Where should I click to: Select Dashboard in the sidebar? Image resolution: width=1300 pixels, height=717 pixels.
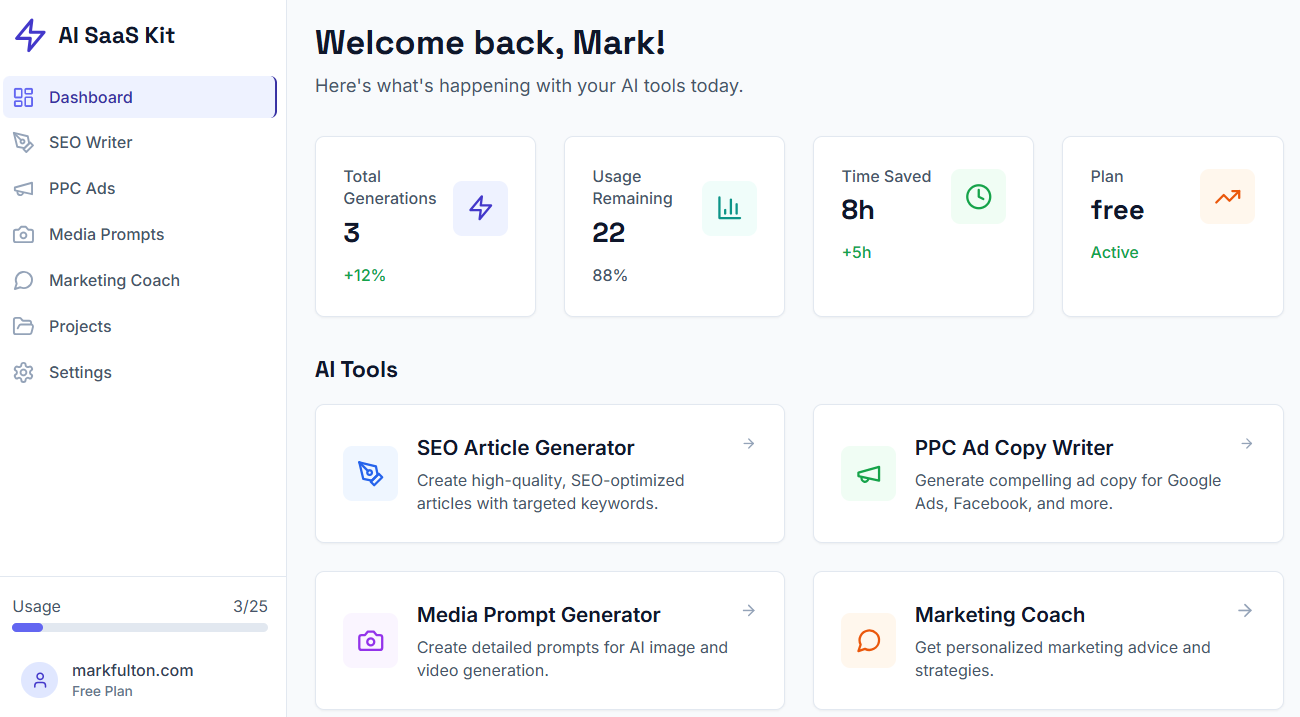coord(90,97)
